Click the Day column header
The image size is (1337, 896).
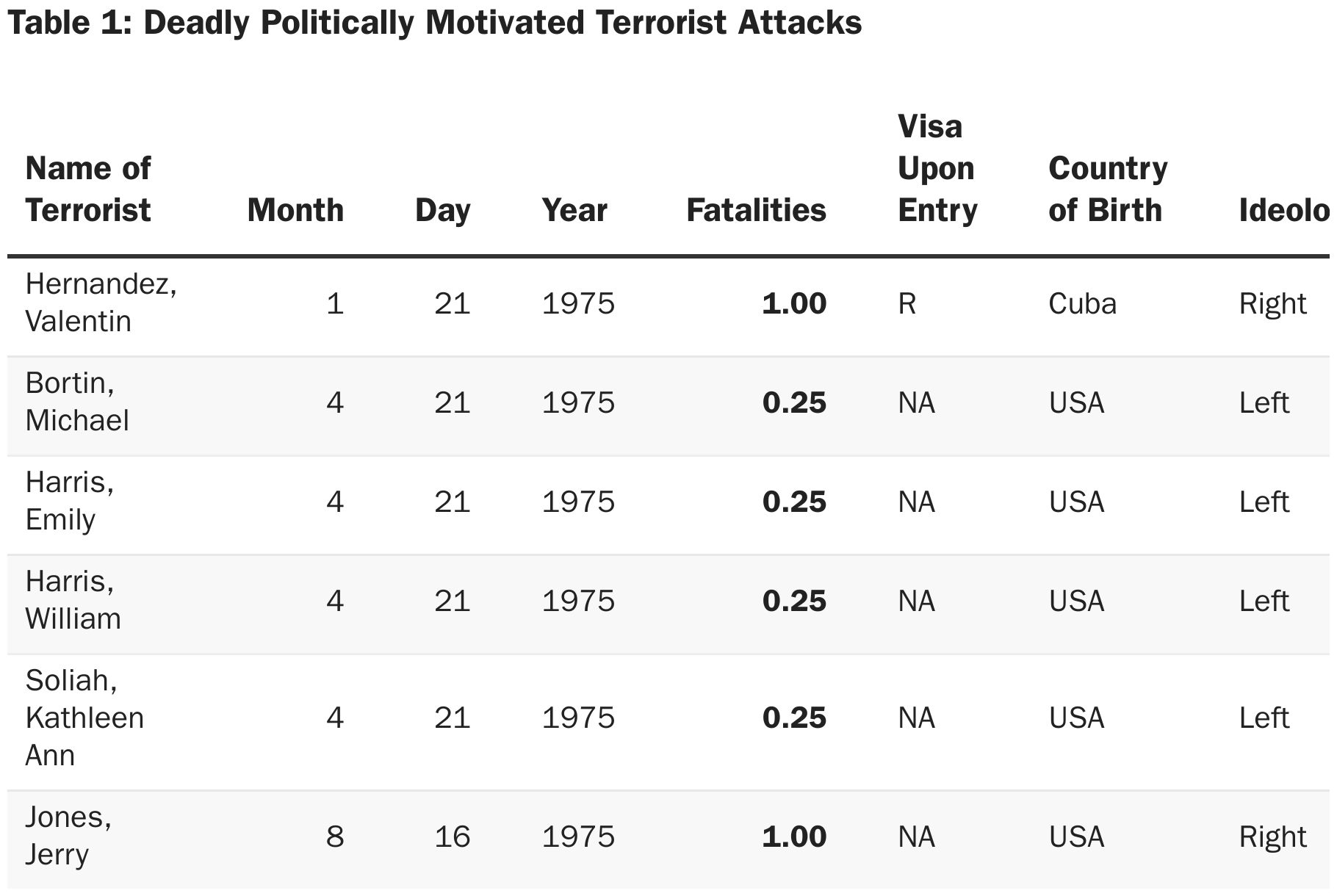pyautogui.click(x=442, y=210)
